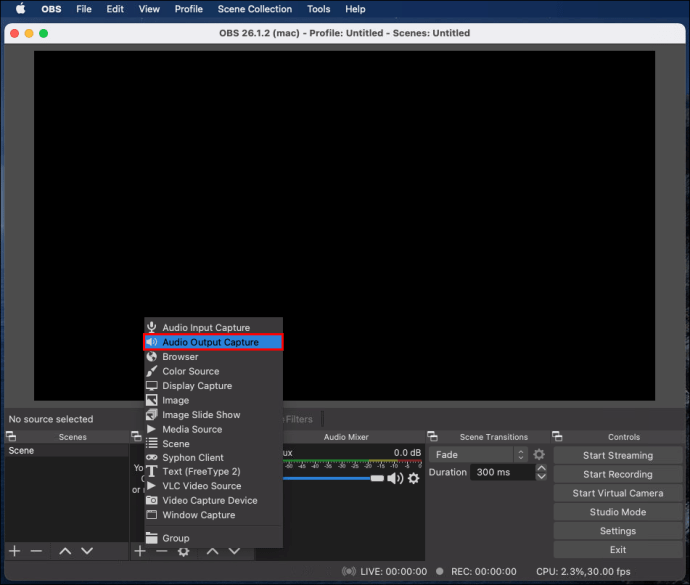Click the Duration 300 ms field
The width and height of the screenshot is (690, 585).
coord(503,472)
